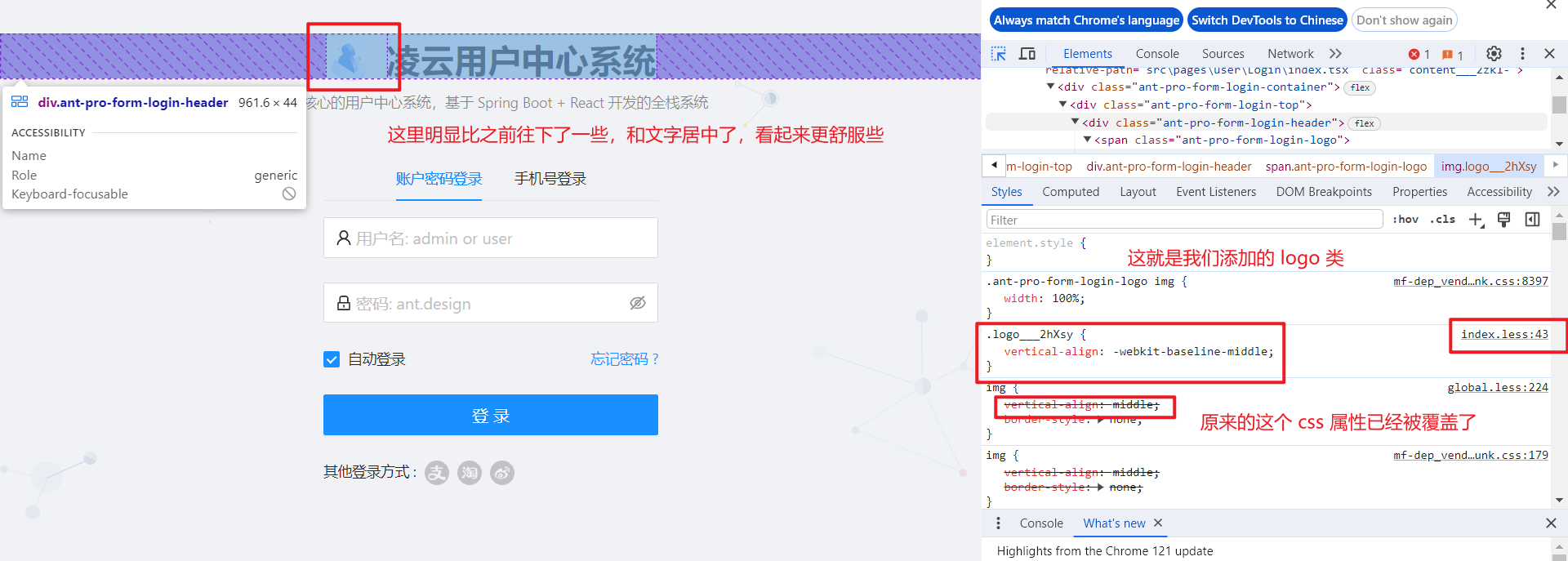Toggle the device toolbar icon
The width and height of the screenshot is (1568, 561).
point(1027,54)
